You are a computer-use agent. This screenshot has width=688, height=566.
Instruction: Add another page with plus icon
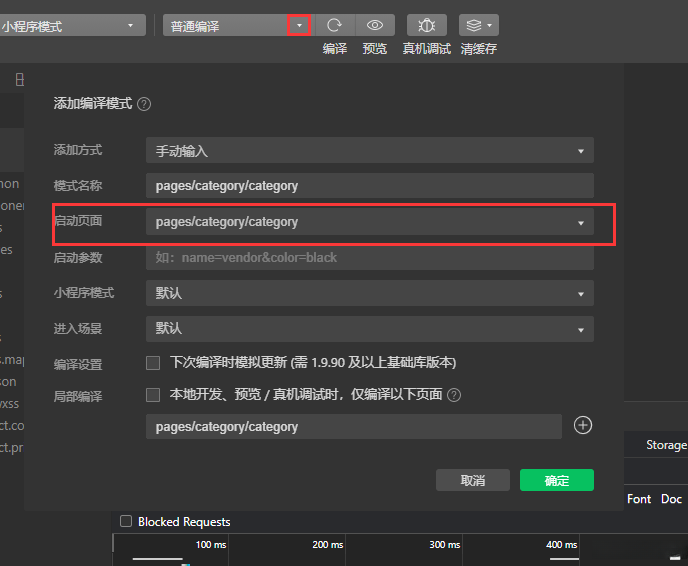(583, 425)
